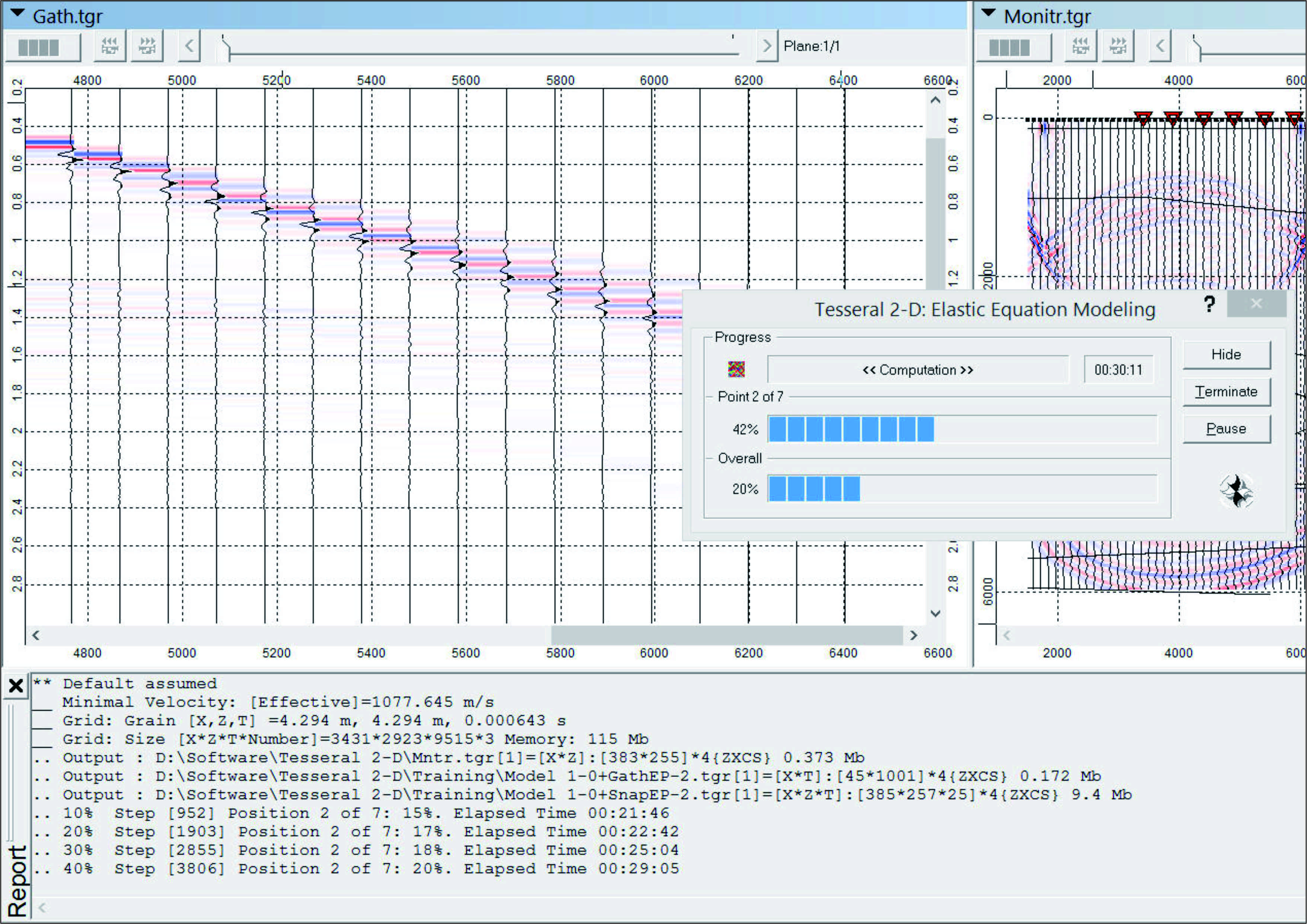Click the Computation status bar in dialog

click(918, 370)
